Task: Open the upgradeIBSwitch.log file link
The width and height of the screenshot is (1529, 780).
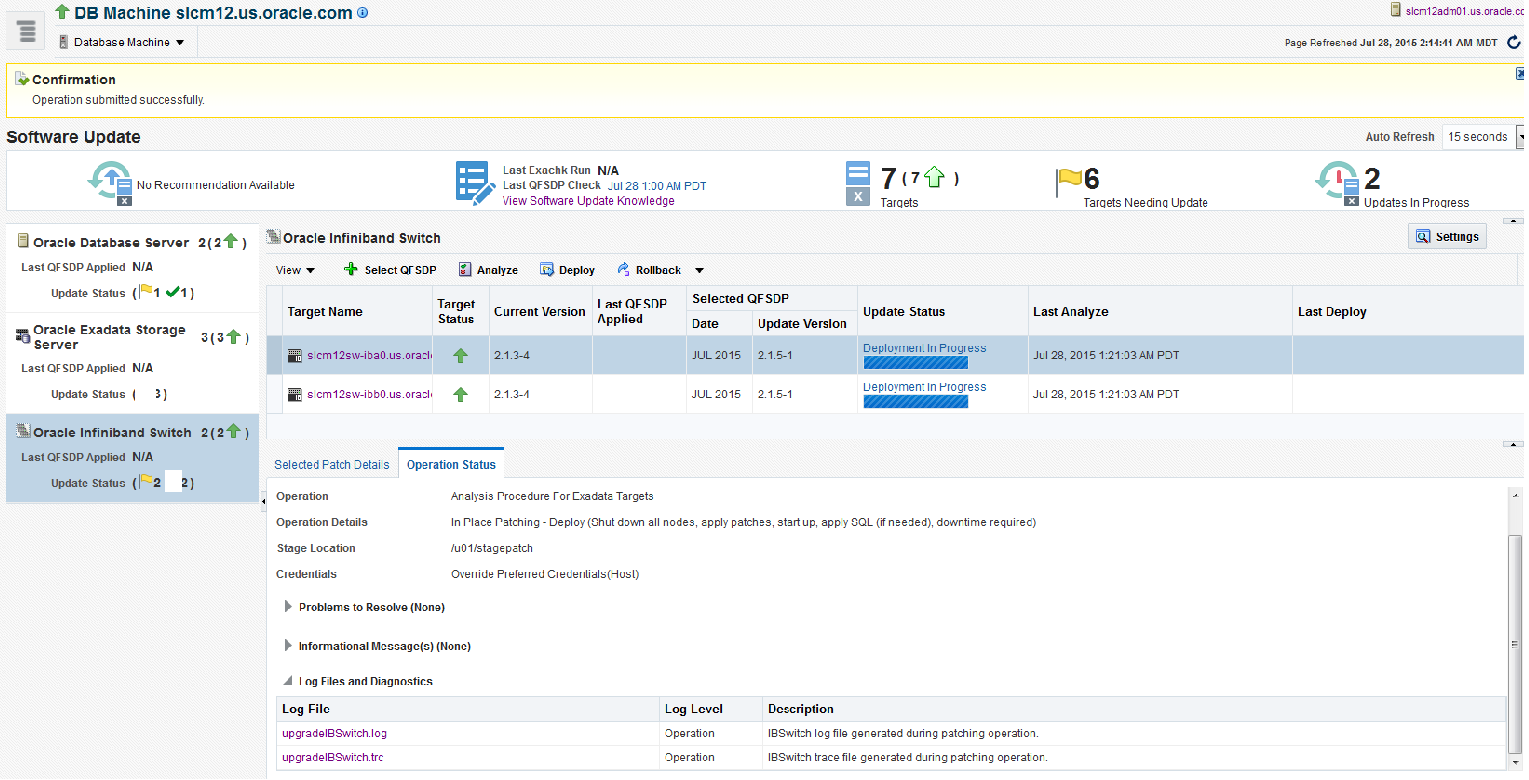Action: coord(334,734)
